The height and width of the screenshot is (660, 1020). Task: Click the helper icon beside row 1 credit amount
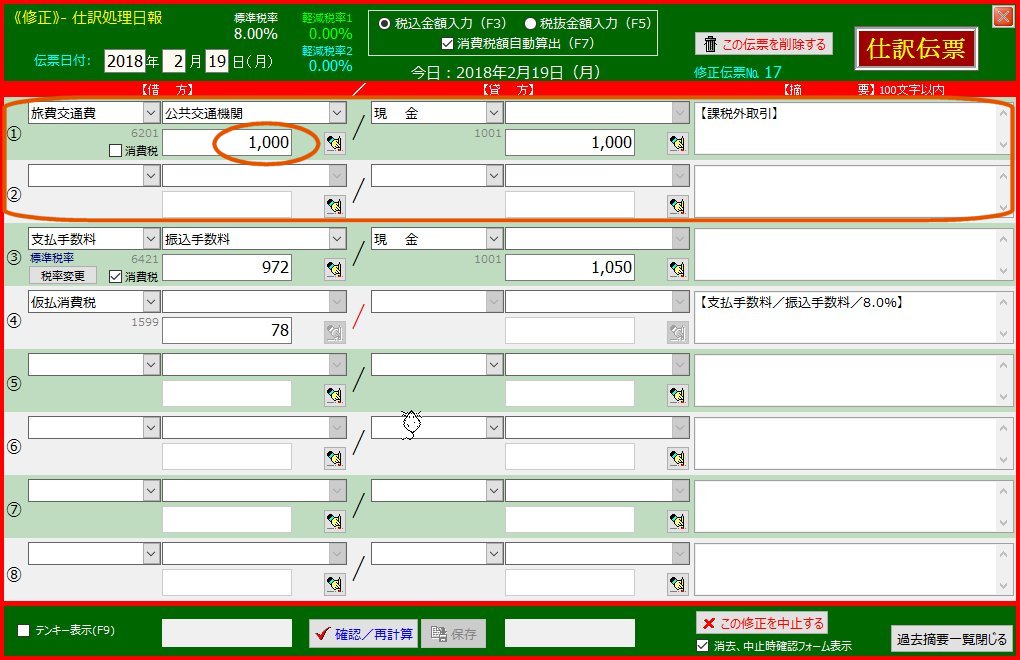677,143
